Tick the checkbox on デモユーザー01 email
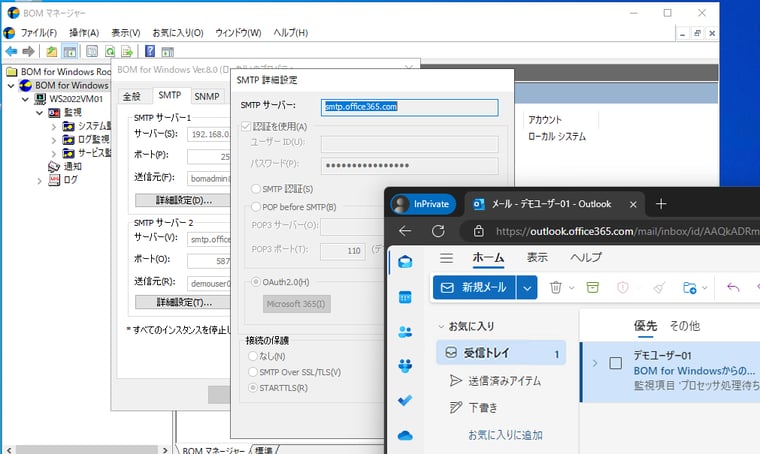Image resolution: width=760 pixels, height=454 pixels. pyautogui.click(x=616, y=363)
